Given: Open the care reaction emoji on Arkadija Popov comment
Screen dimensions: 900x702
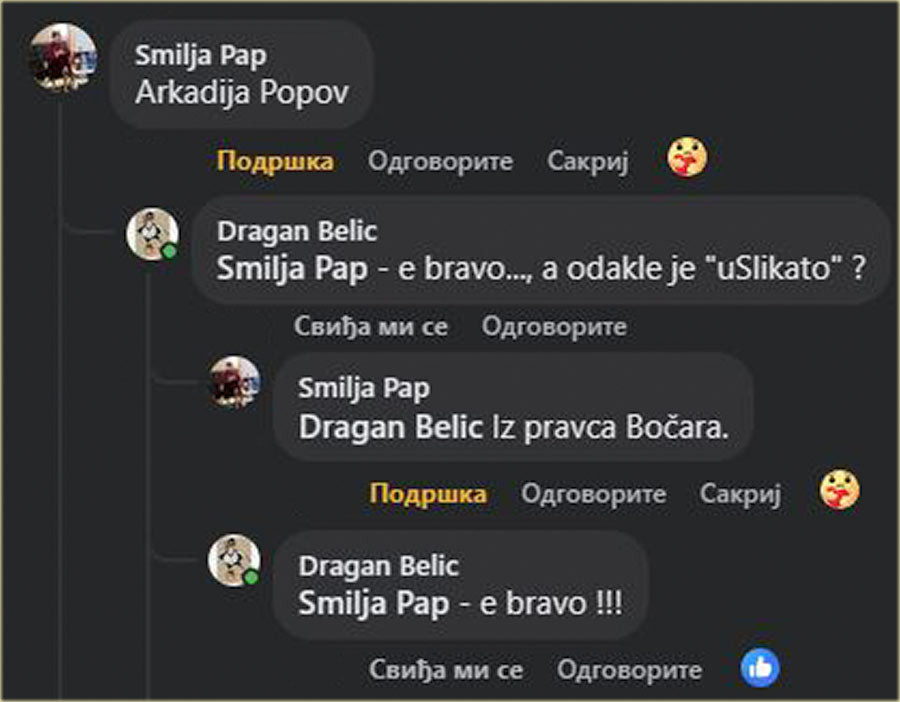Looking at the screenshot, I should pos(687,157).
